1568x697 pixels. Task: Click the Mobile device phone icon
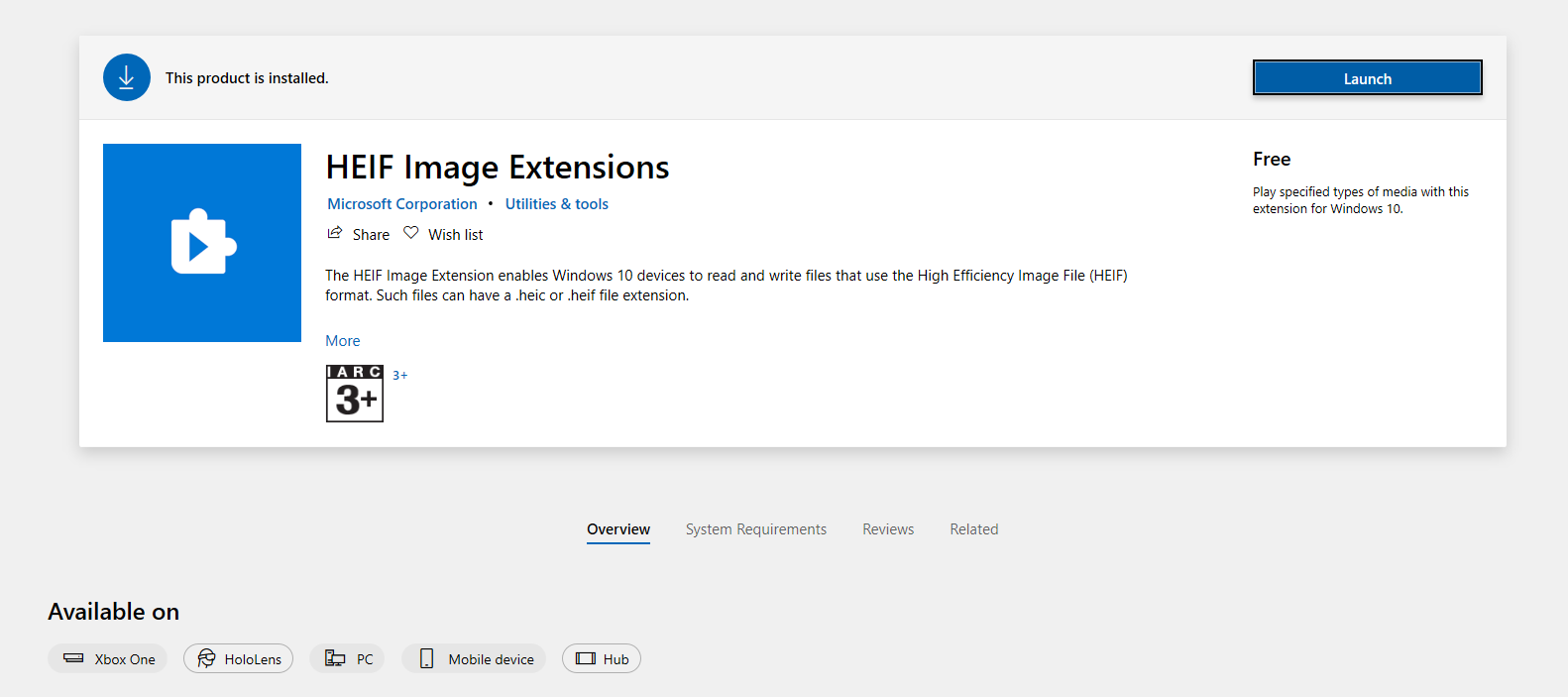(426, 658)
